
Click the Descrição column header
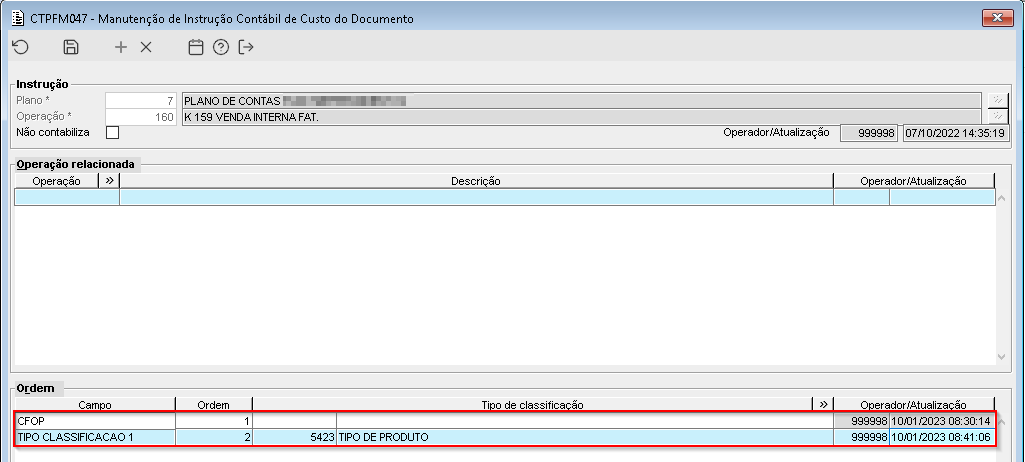tap(476, 181)
